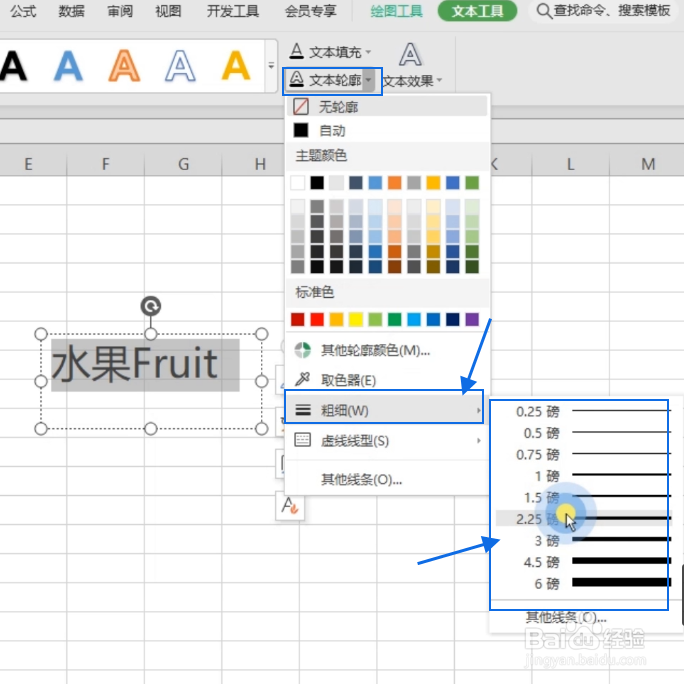Click the search commands magnifier icon
The image size is (684, 684).
[544, 10]
